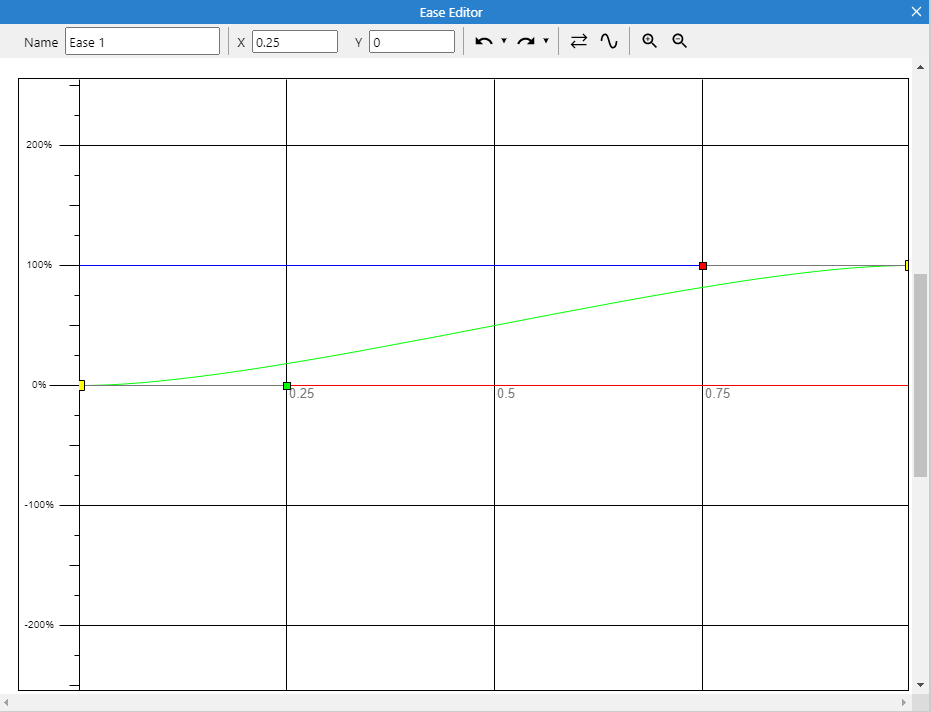Click the swap arrows icon in toolbar
Screen dimensions: 931x712
[579, 41]
